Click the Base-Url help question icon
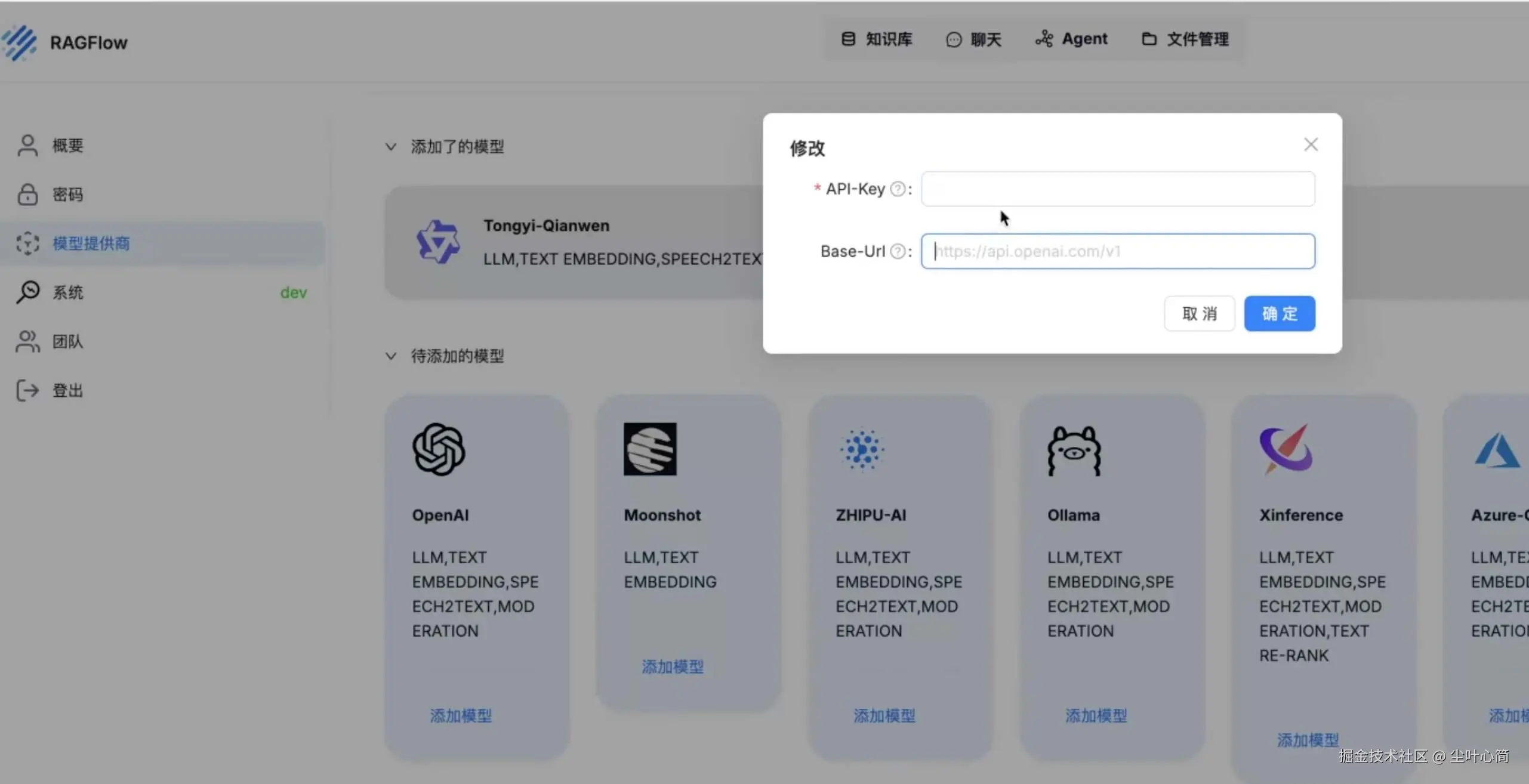Image resolution: width=1529 pixels, height=784 pixels. point(897,251)
